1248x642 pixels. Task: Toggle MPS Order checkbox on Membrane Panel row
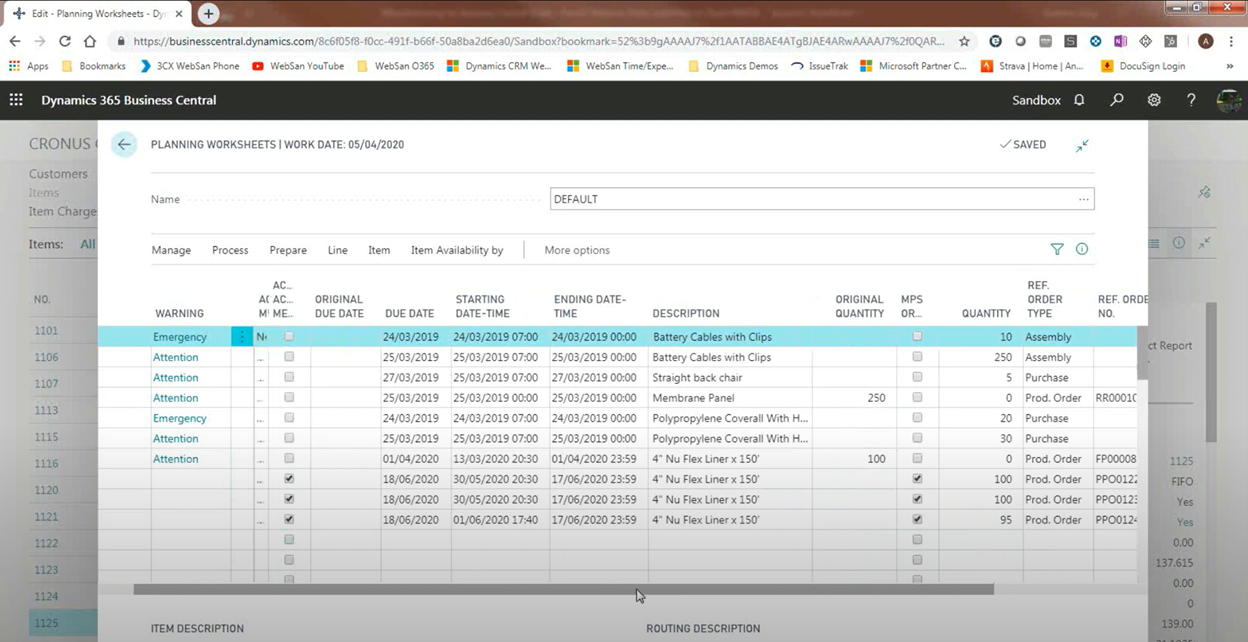[x=917, y=398]
